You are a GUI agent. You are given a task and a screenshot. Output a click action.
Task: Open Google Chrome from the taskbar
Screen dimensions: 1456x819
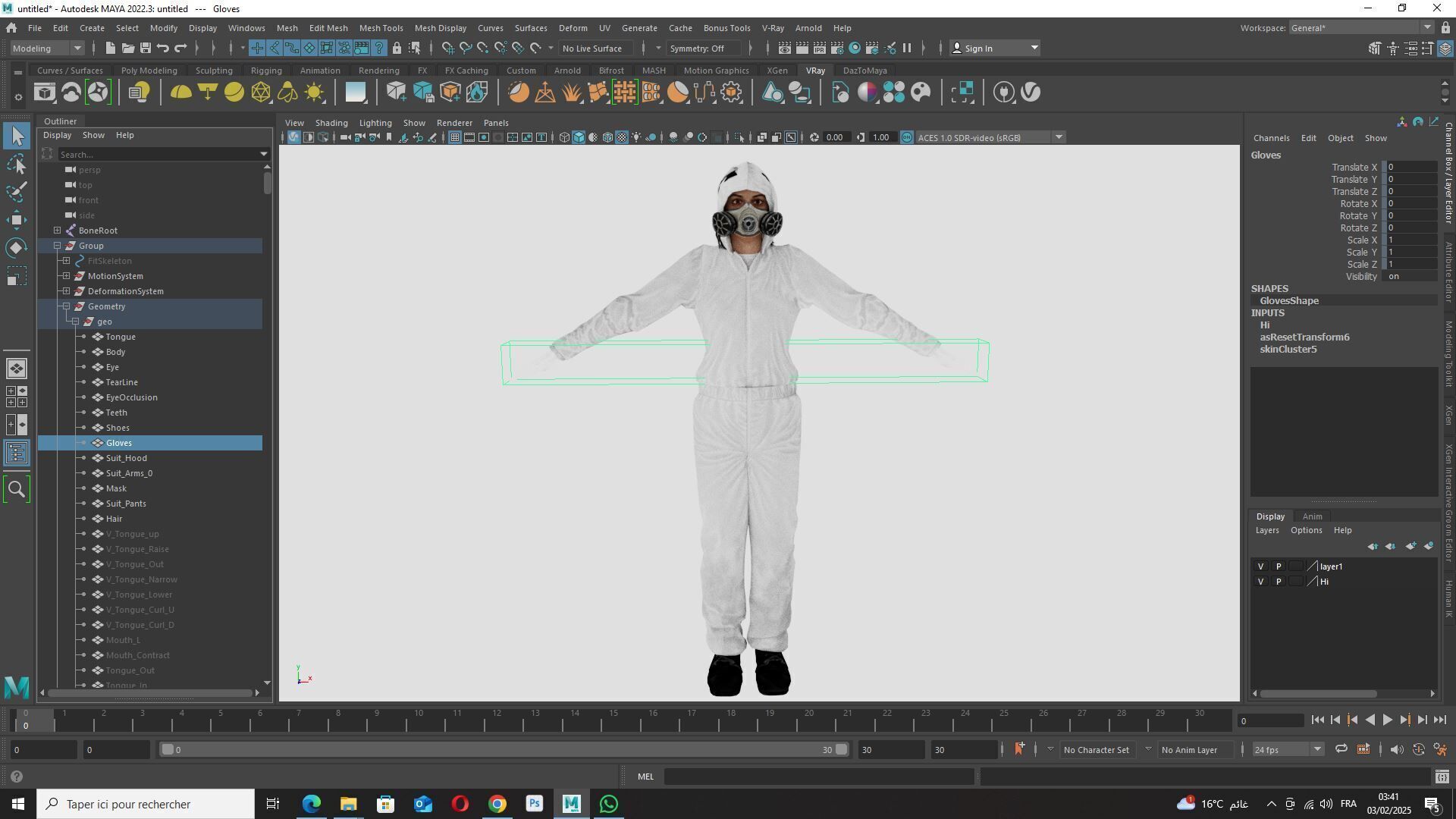click(x=497, y=804)
